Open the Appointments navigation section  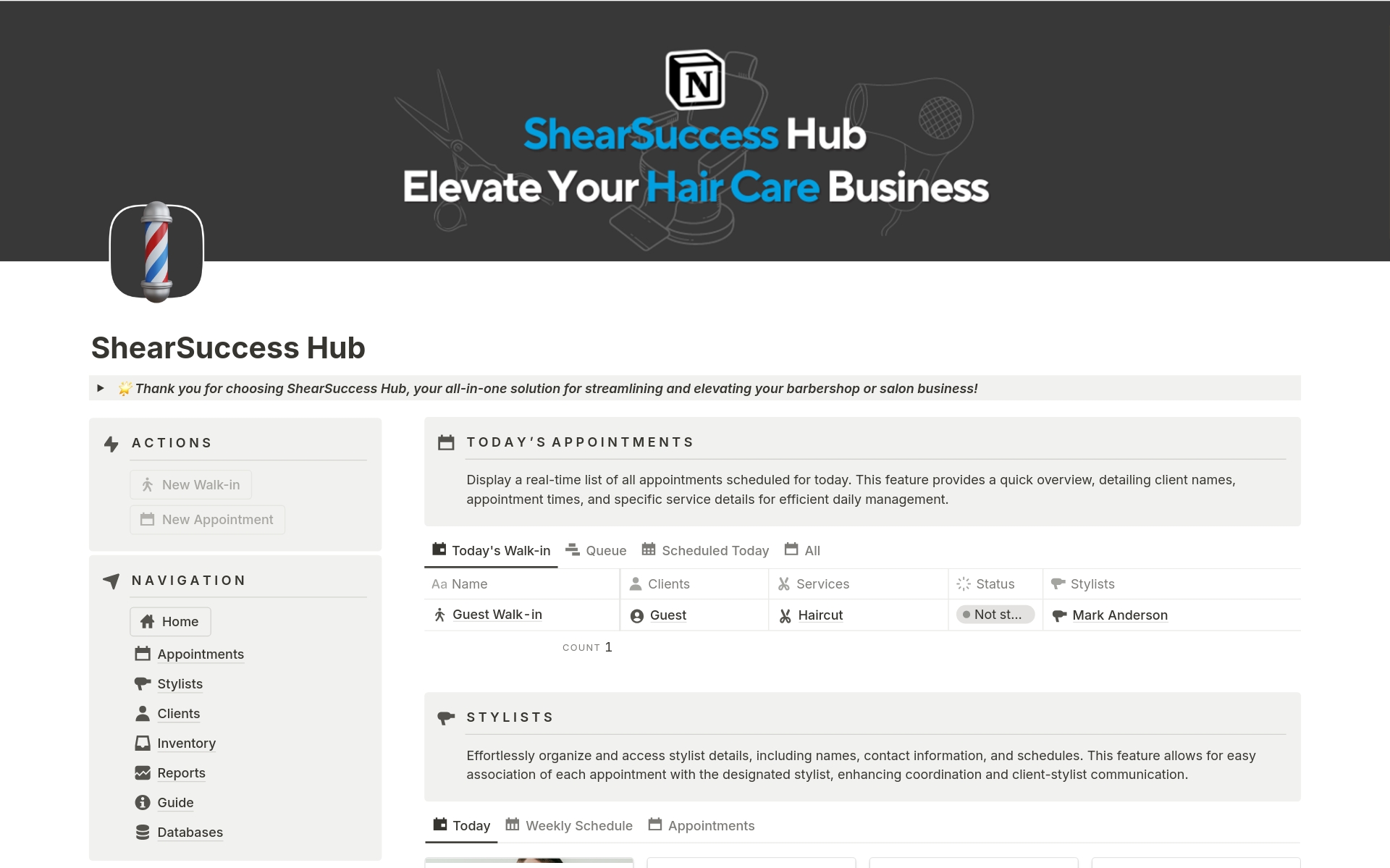click(x=200, y=653)
